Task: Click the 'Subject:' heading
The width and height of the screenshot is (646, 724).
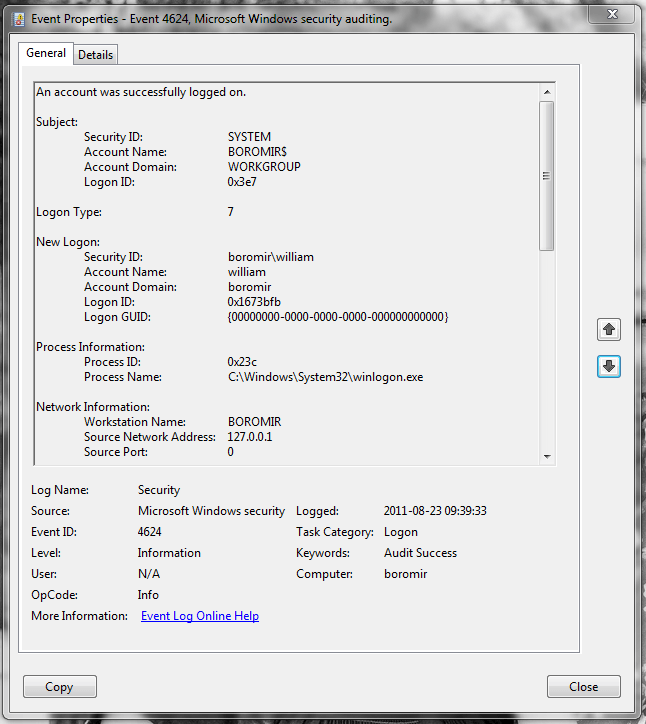Action: [57, 122]
